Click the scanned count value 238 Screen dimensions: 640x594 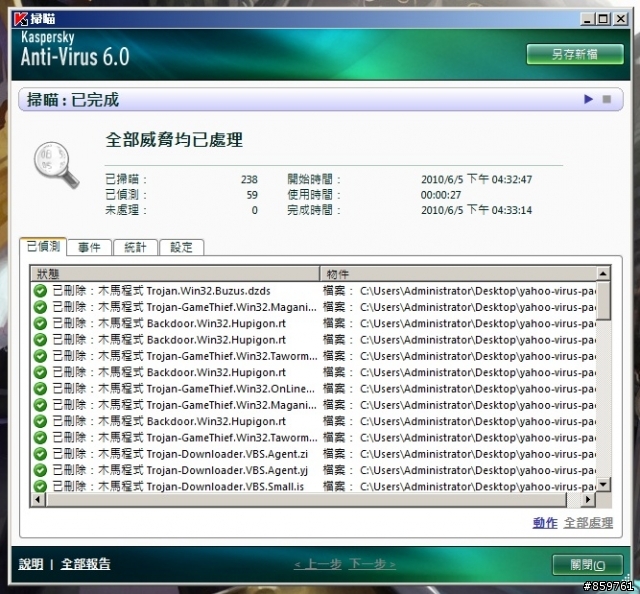[x=249, y=180]
